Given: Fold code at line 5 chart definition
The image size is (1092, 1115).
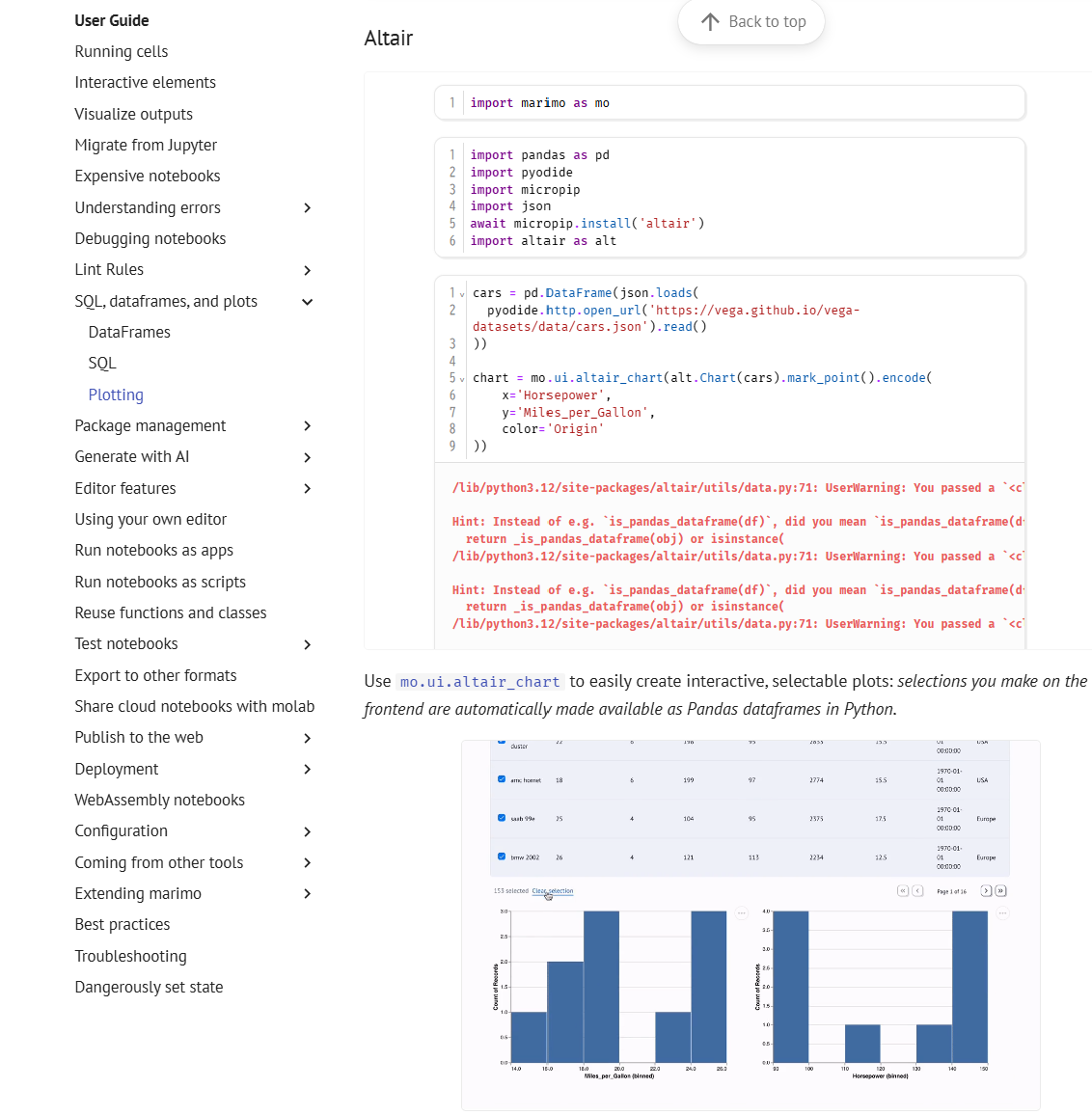Looking at the screenshot, I should tap(462, 379).
